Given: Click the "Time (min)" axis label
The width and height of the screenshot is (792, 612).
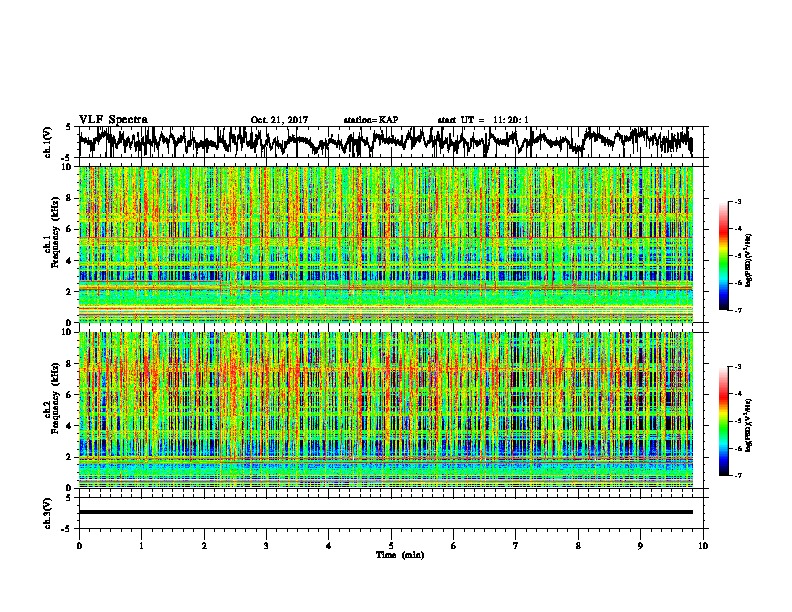Looking at the screenshot, I should click(x=400, y=555).
